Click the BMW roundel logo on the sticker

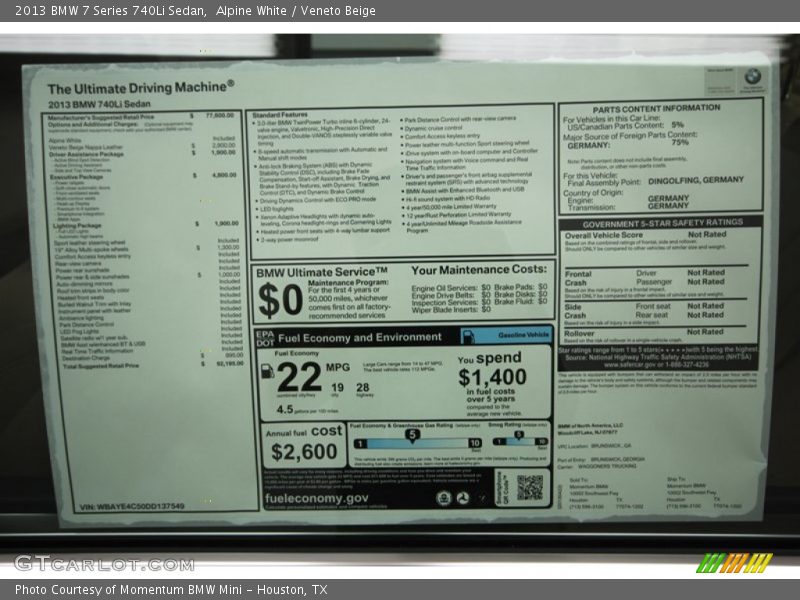point(752,76)
